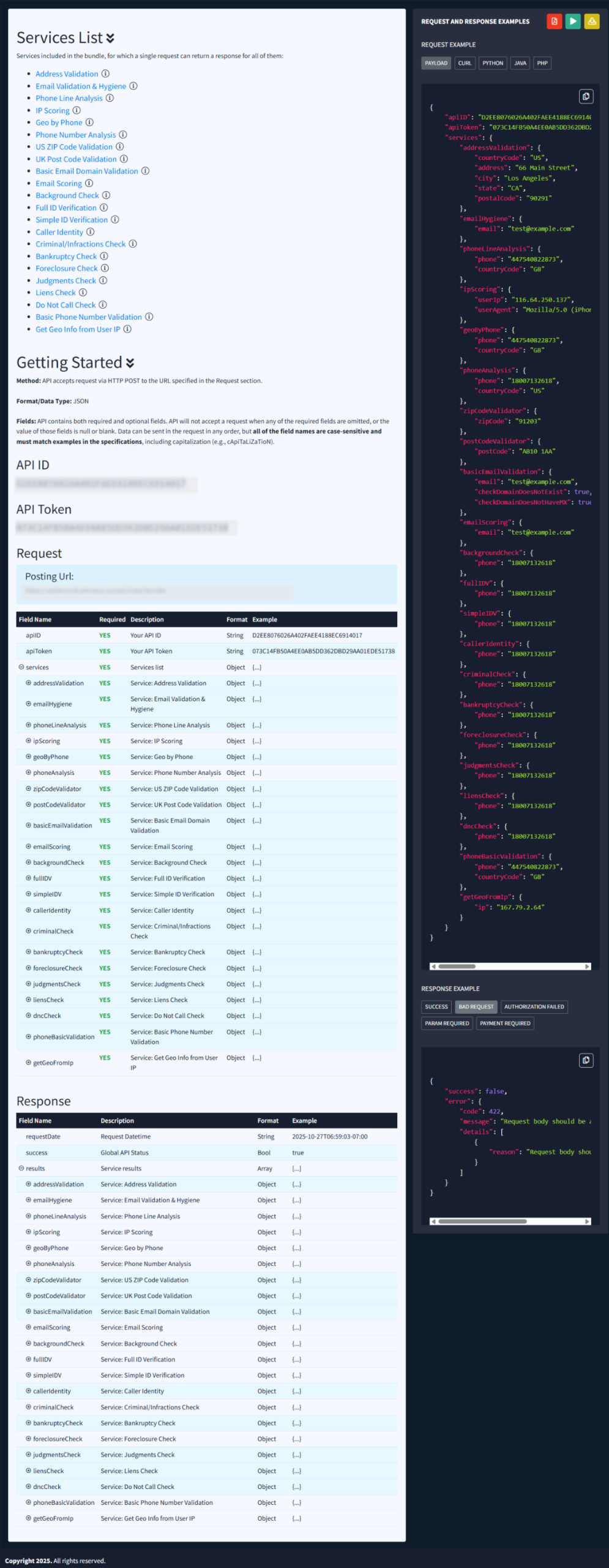Expand zipCodeValidator in the Request table
This screenshot has width=609, height=1568.
click(x=29, y=789)
